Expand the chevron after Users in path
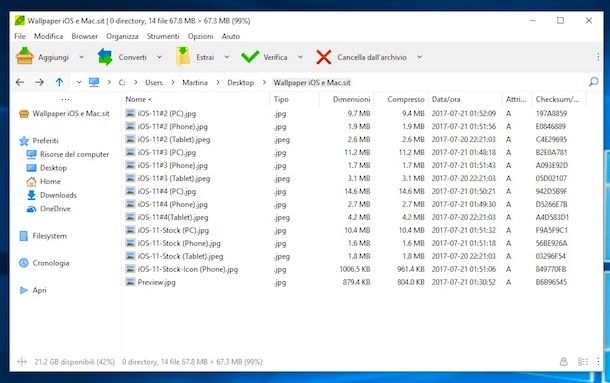Image resolution: width=610 pixels, height=383 pixels. [x=173, y=83]
